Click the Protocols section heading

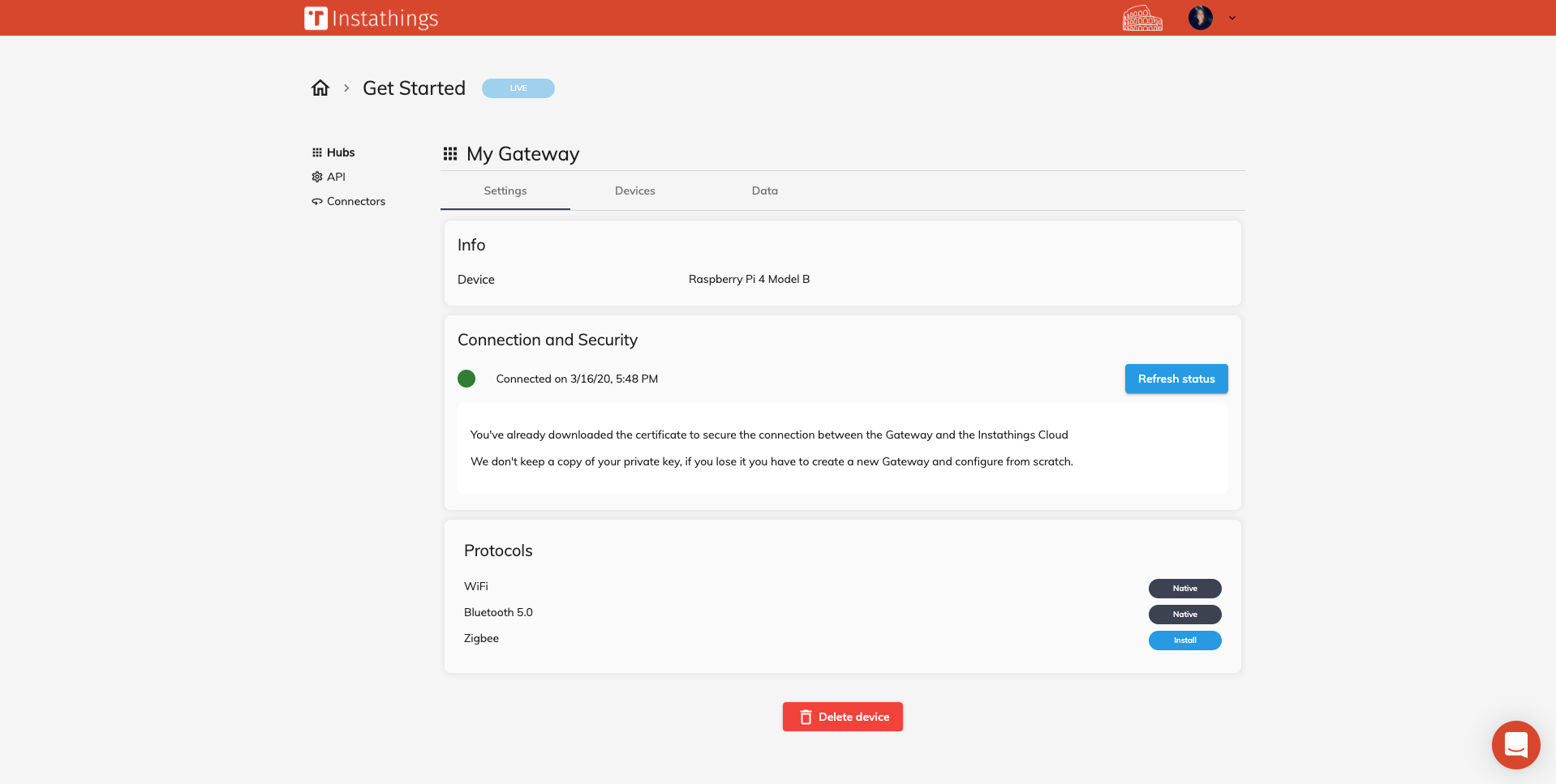(498, 551)
